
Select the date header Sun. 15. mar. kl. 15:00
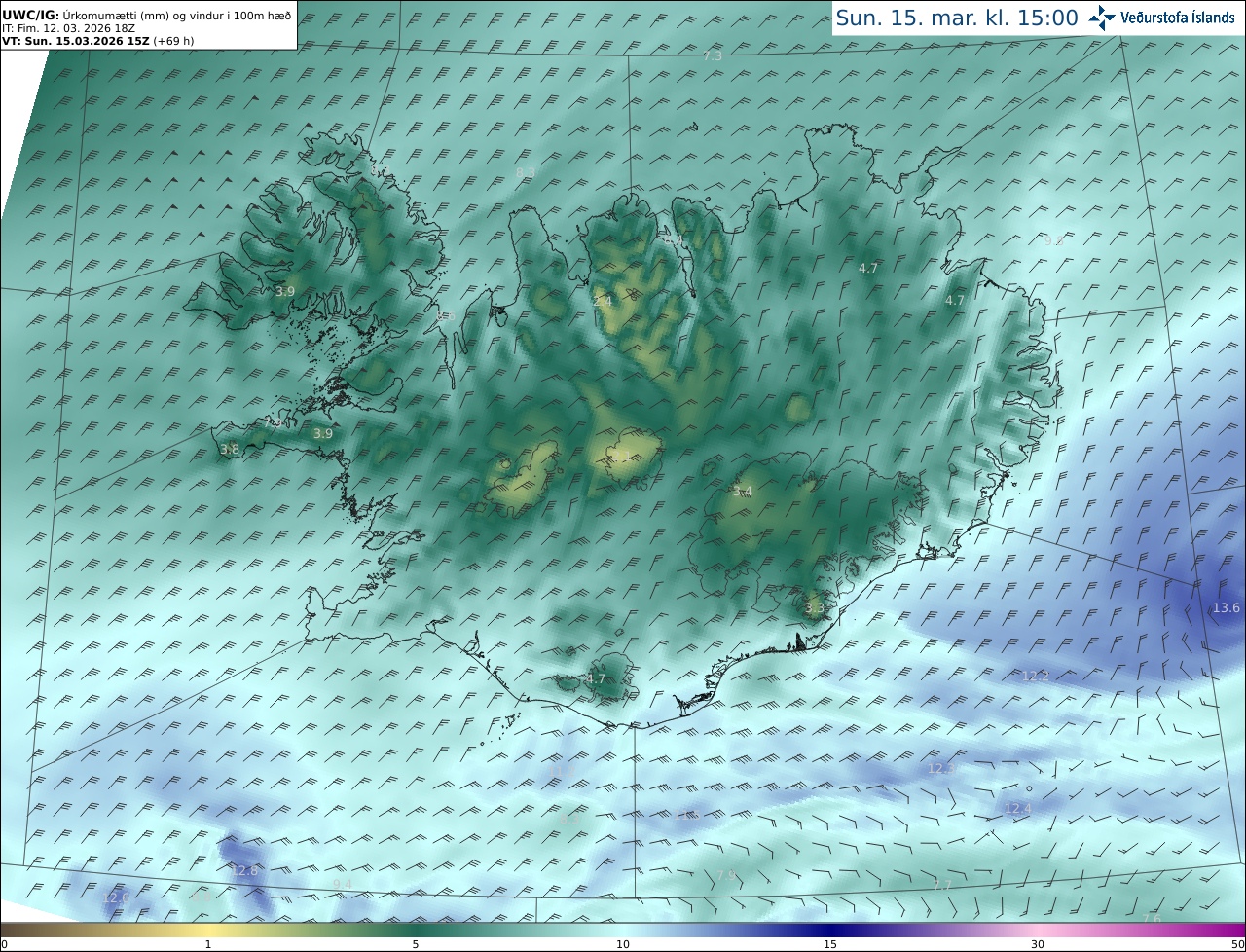957,18
